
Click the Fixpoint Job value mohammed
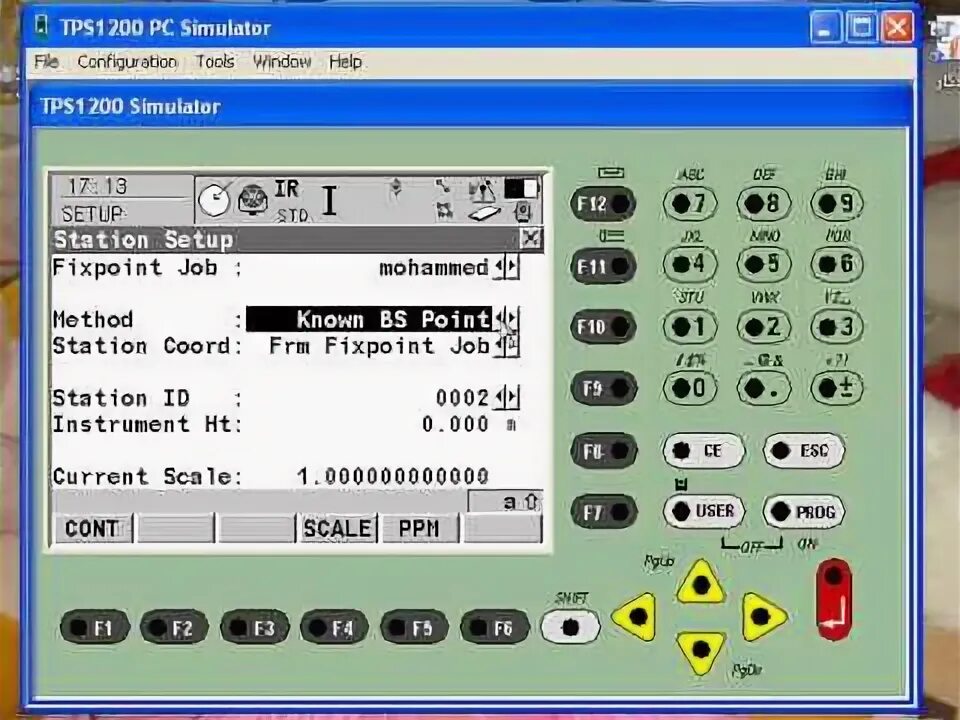point(433,268)
